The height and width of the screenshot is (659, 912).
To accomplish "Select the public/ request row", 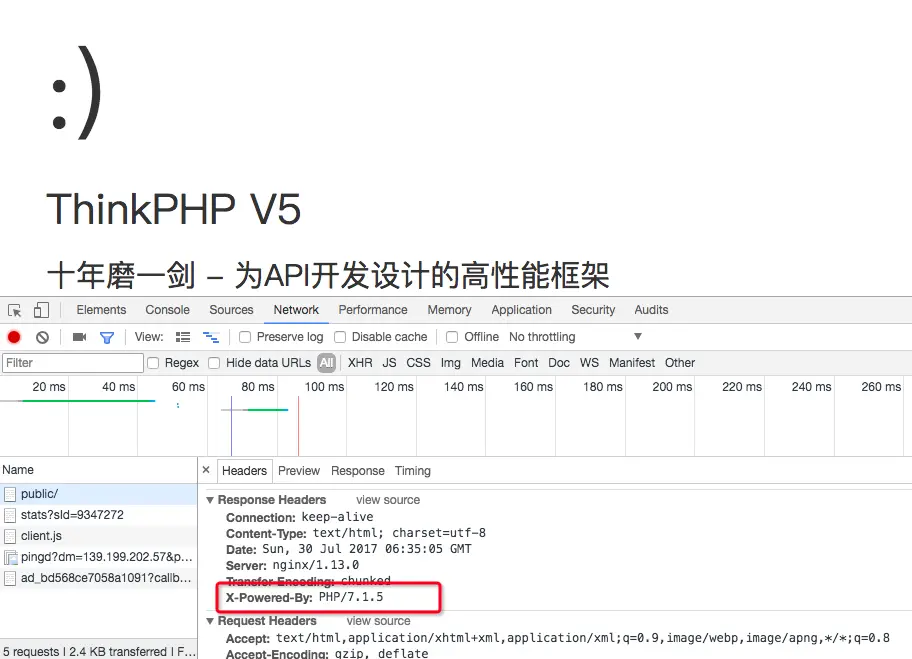I will 99,494.
